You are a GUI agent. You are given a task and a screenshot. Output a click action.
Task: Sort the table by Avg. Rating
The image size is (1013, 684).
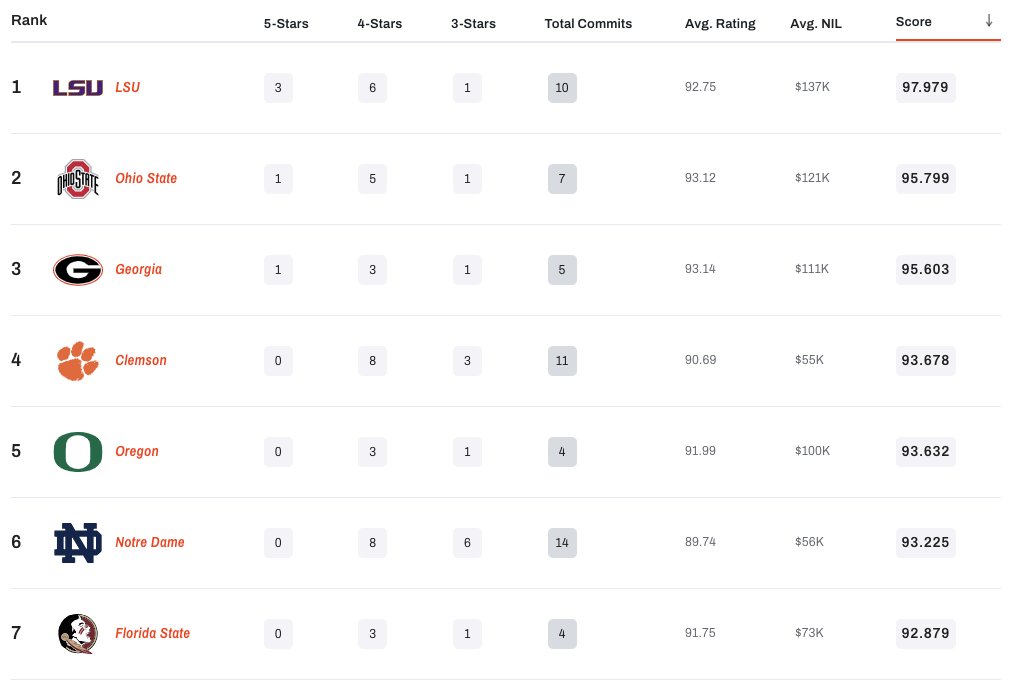click(x=720, y=23)
